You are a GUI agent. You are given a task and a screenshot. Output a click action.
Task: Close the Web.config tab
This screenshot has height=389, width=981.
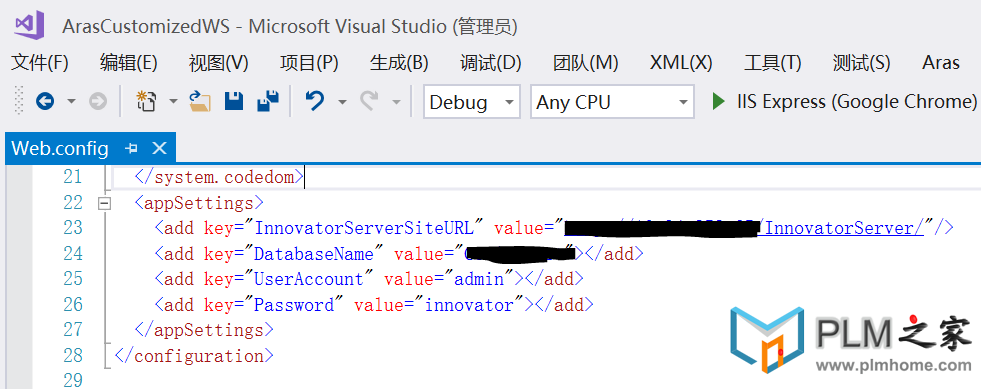[x=160, y=148]
